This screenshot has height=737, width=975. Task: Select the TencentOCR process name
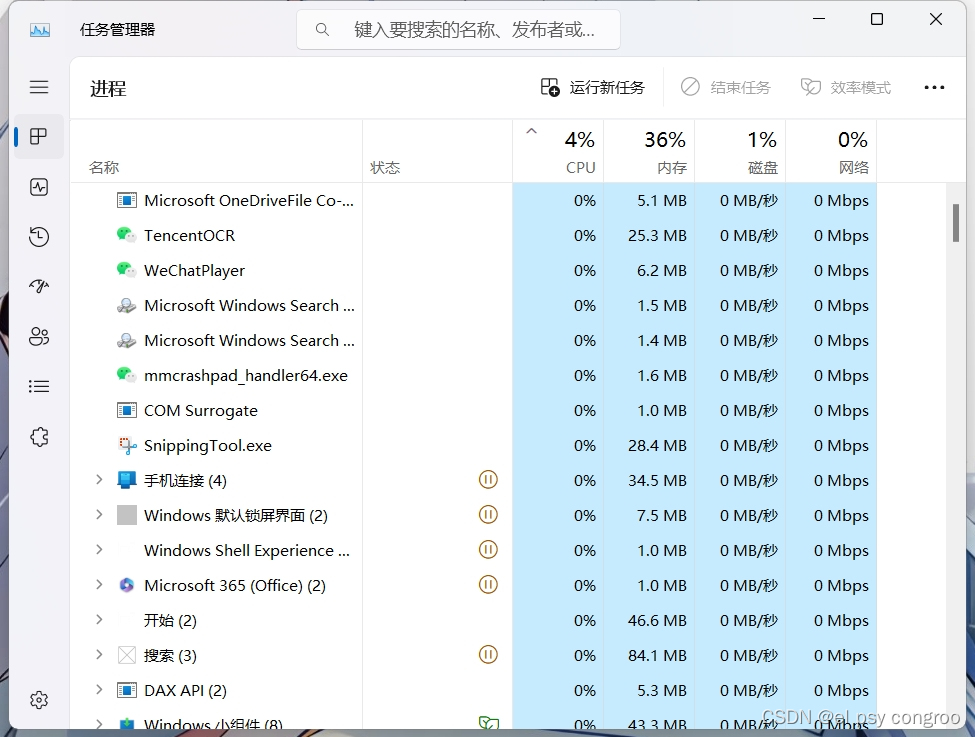coord(190,236)
